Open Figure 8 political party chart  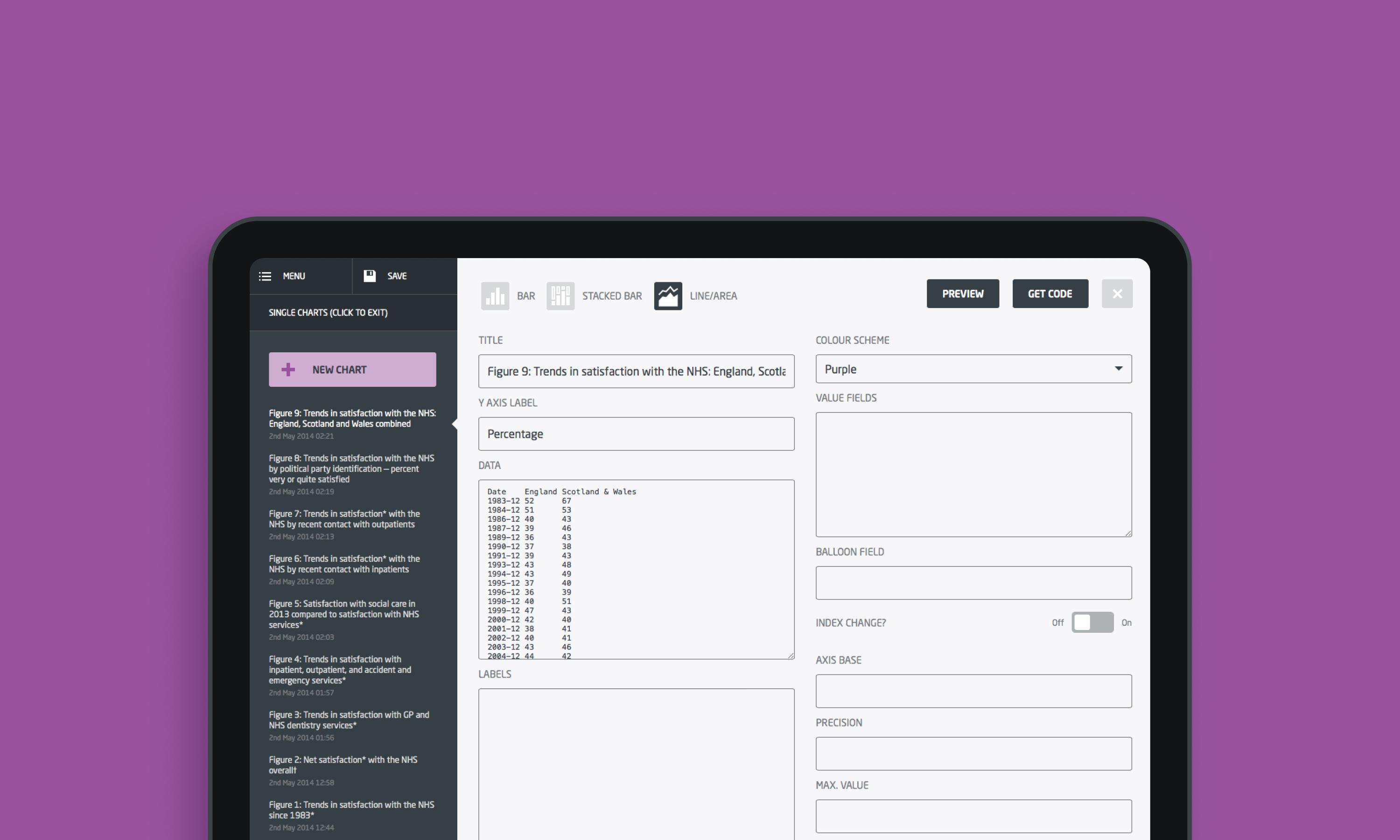click(351, 469)
